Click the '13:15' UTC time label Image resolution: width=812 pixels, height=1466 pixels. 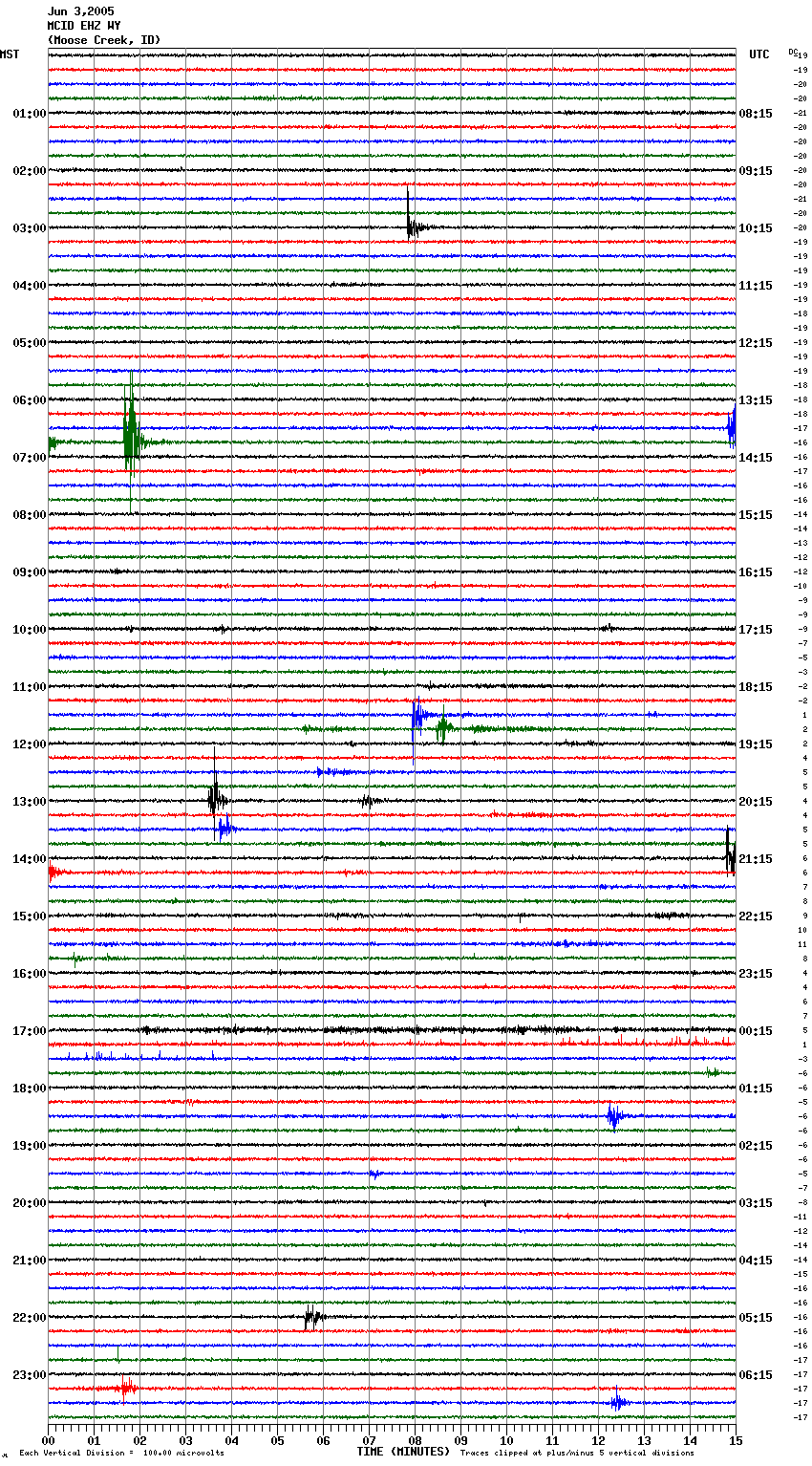(756, 400)
